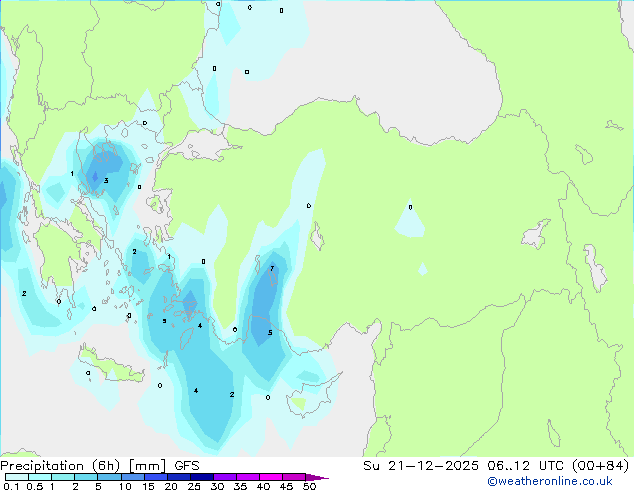Click the 30–35 mm purple legend box
Viewport: 634px width, 490px height.
pyautogui.click(x=225, y=477)
